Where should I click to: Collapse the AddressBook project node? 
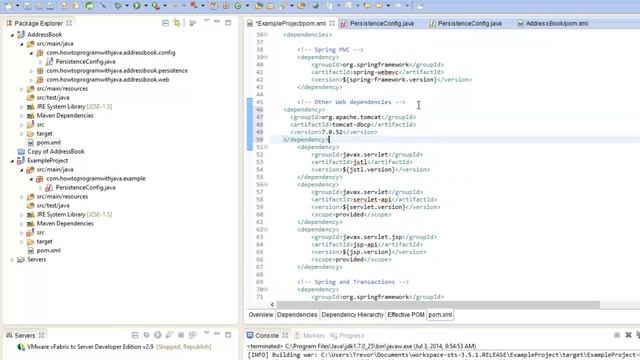pos(12,35)
